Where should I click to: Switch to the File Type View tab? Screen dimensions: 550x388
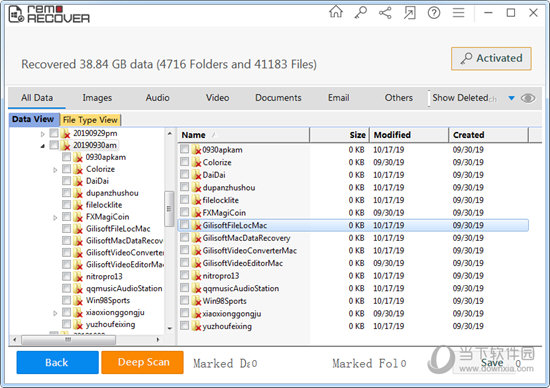(90, 120)
